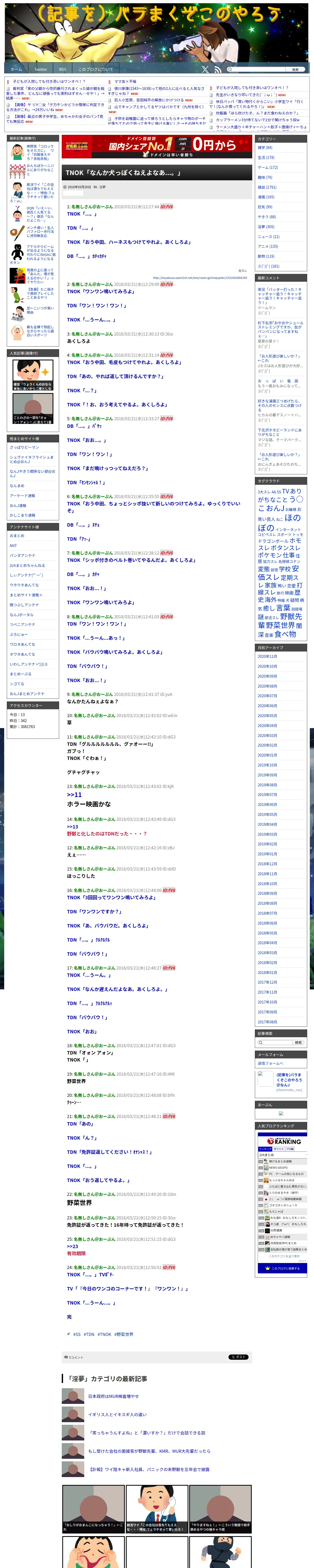Click パンダアンテナ antenna link
Screen dimensions: 314x1568
(x=22, y=555)
